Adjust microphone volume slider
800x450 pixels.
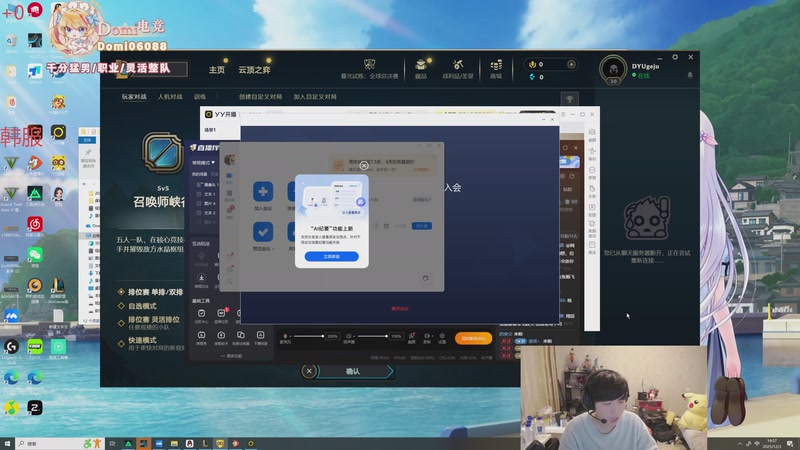(x=308, y=336)
